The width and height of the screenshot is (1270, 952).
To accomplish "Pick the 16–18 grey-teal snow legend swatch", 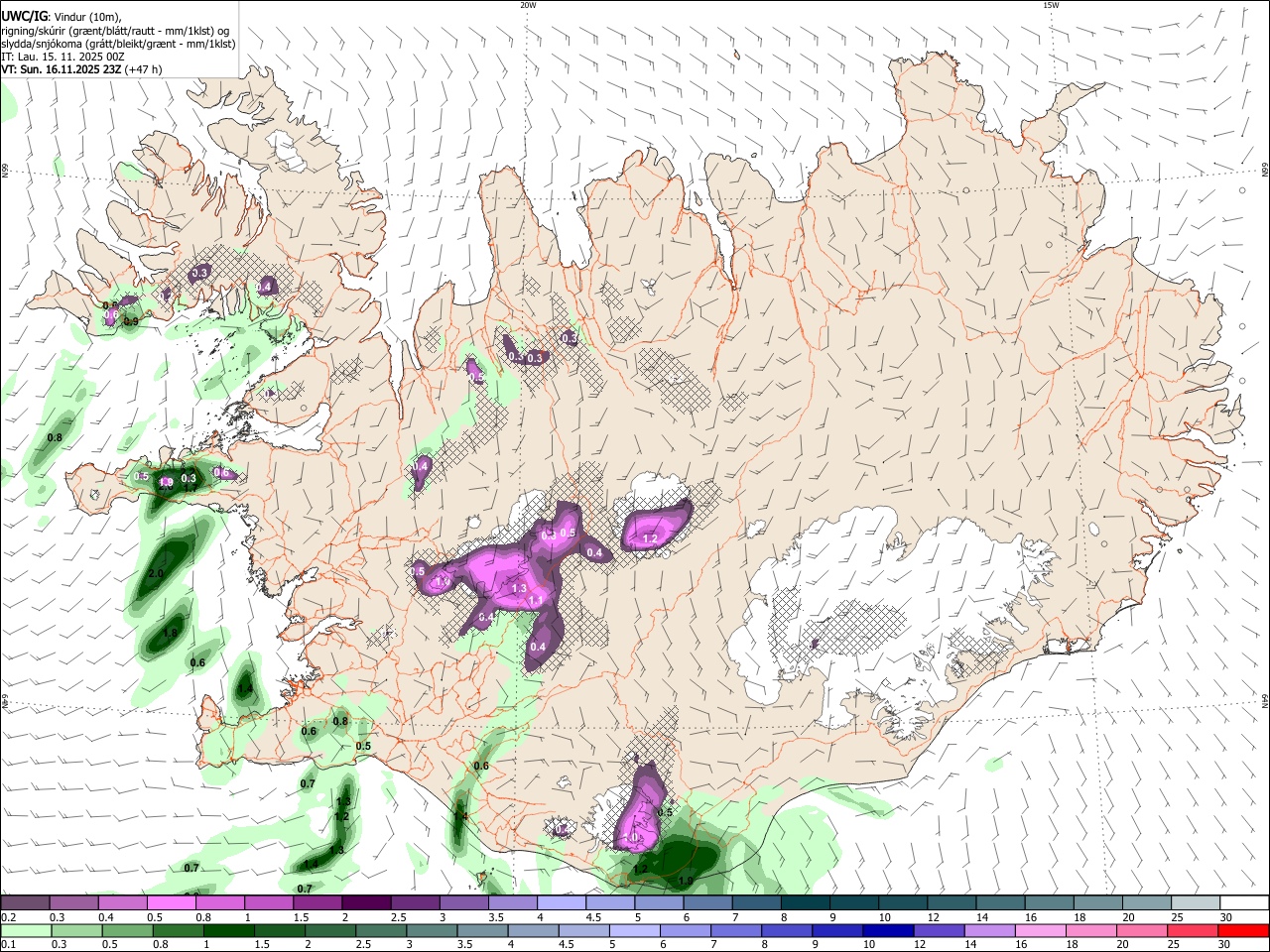I will click(1050, 903).
